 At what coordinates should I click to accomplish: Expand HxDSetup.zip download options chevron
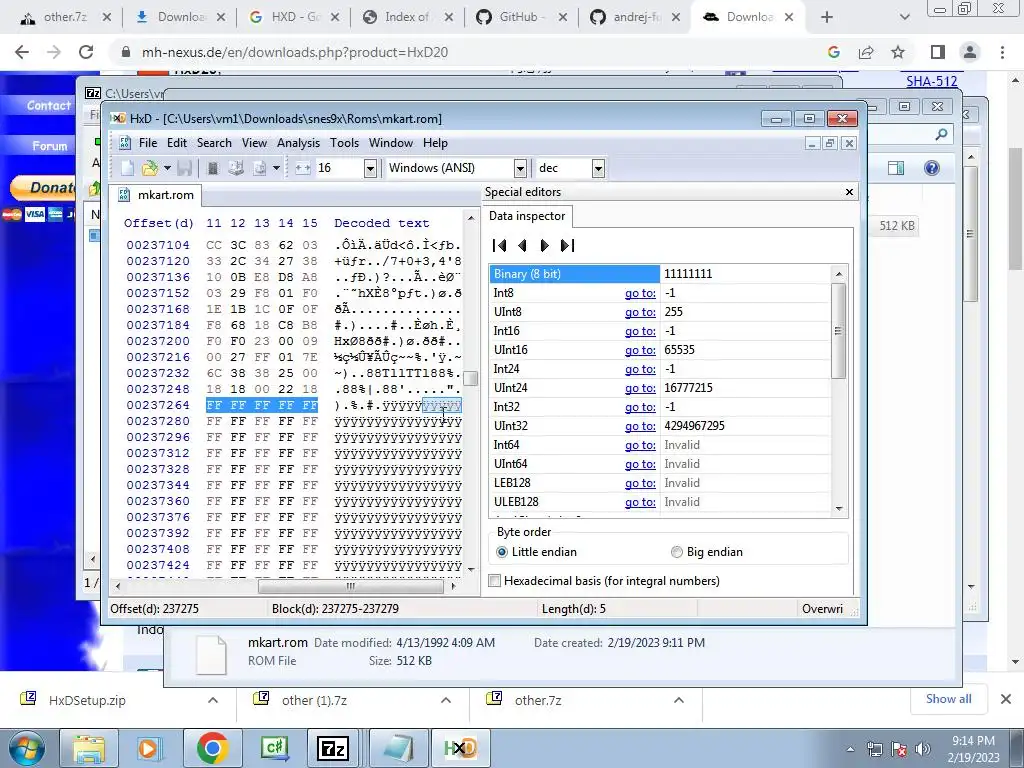(213, 700)
